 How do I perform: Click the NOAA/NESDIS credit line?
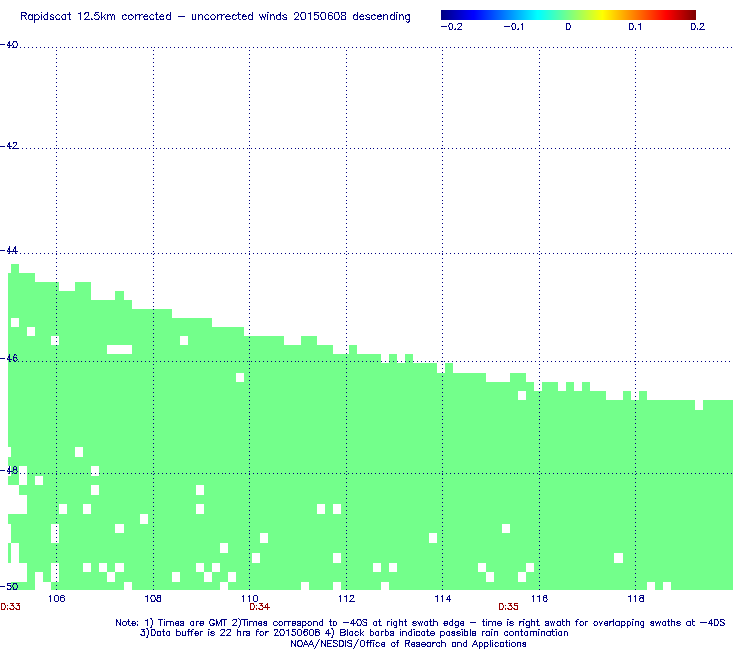coord(408,644)
